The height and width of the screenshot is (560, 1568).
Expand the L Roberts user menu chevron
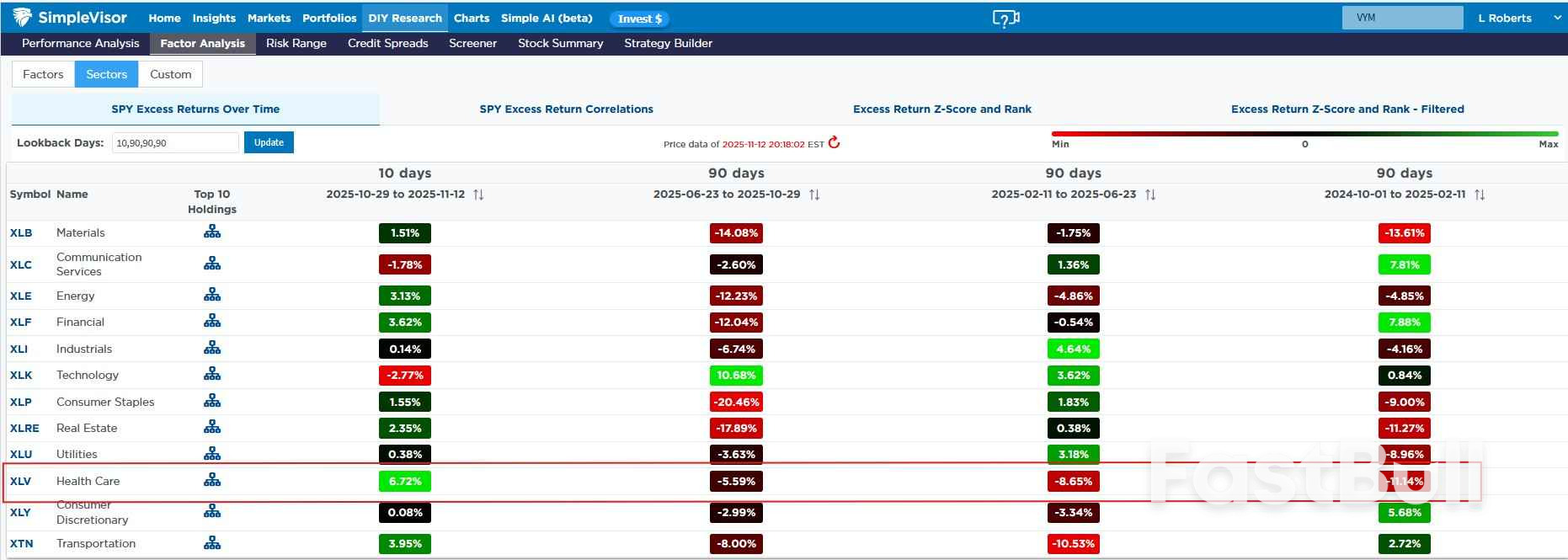coord(1557,18)
